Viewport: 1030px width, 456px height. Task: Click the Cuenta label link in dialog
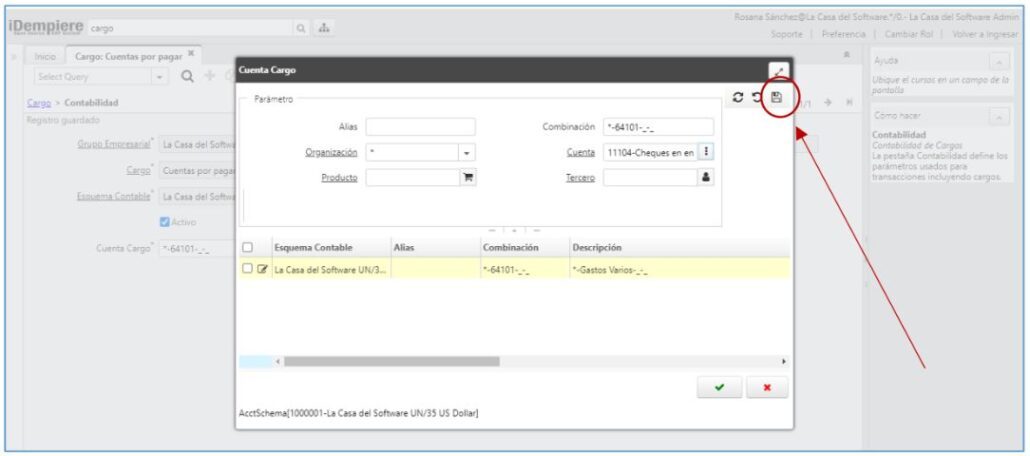581,152
